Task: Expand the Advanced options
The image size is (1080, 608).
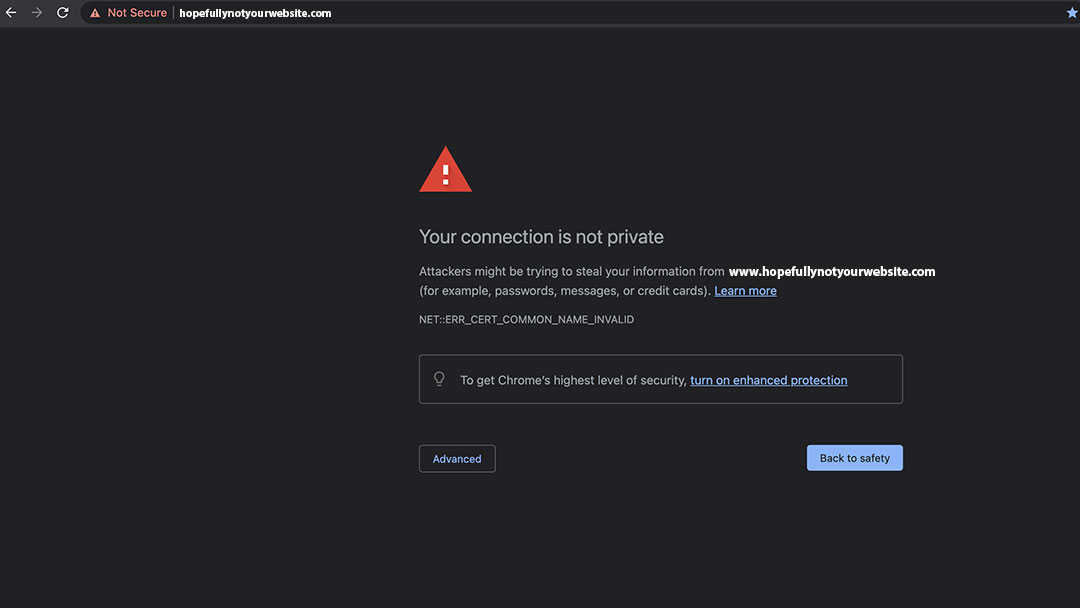Action: [457, 459]
